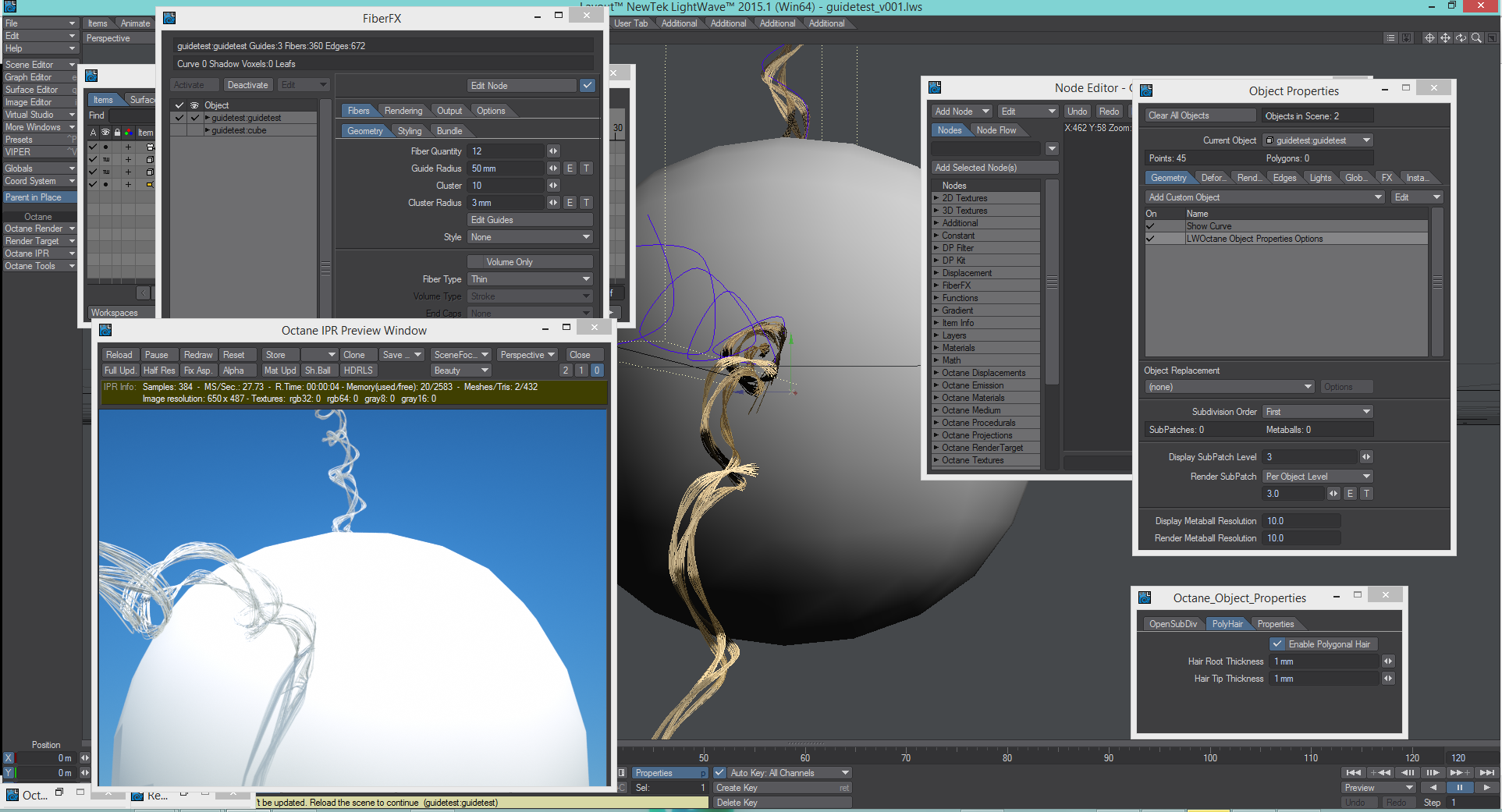This screenshot has width=1502, height=812.
Task: Open the OpenSubDiv tab
Action: coord(1173,624)
